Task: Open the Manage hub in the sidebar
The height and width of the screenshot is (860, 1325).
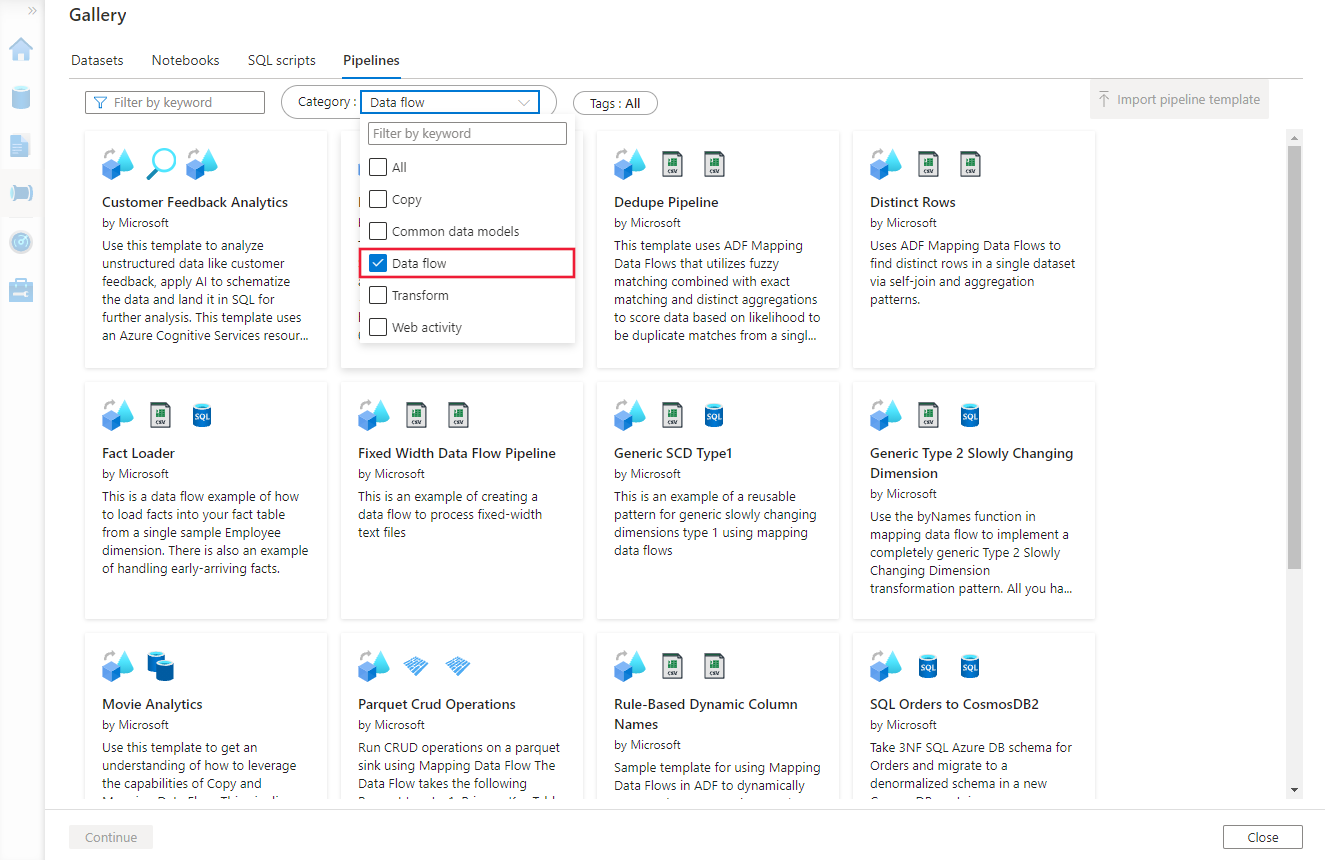Action: pyautogui.click(x=21, y=289)
